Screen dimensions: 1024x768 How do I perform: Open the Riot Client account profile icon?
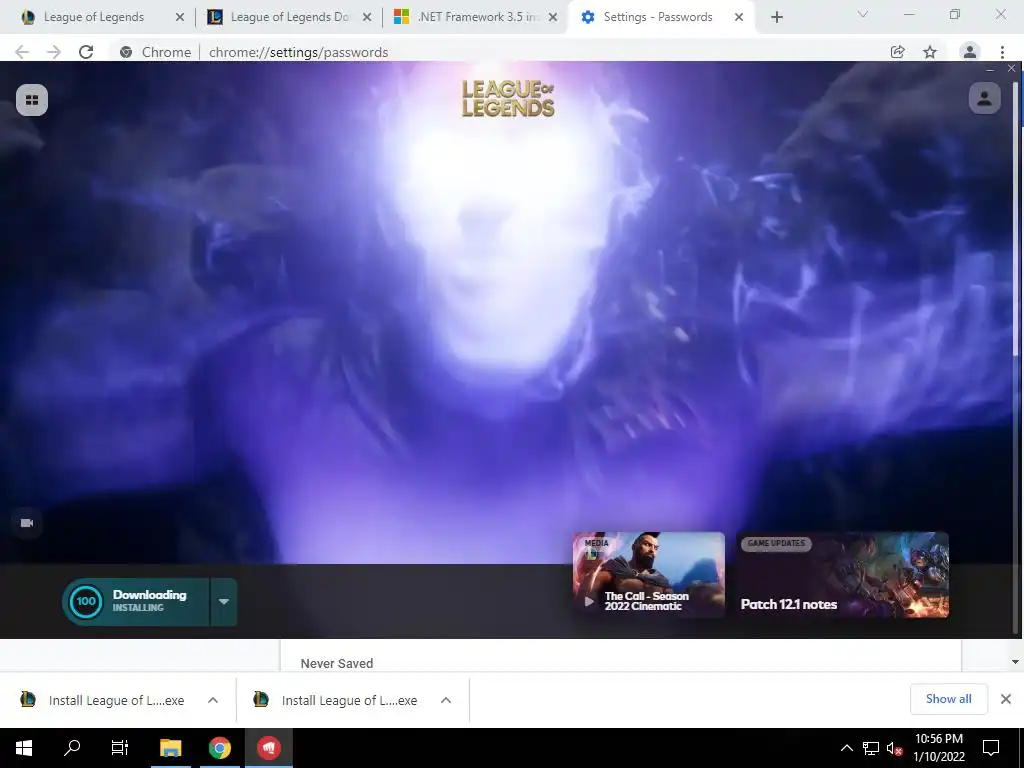tap(984, 99)
